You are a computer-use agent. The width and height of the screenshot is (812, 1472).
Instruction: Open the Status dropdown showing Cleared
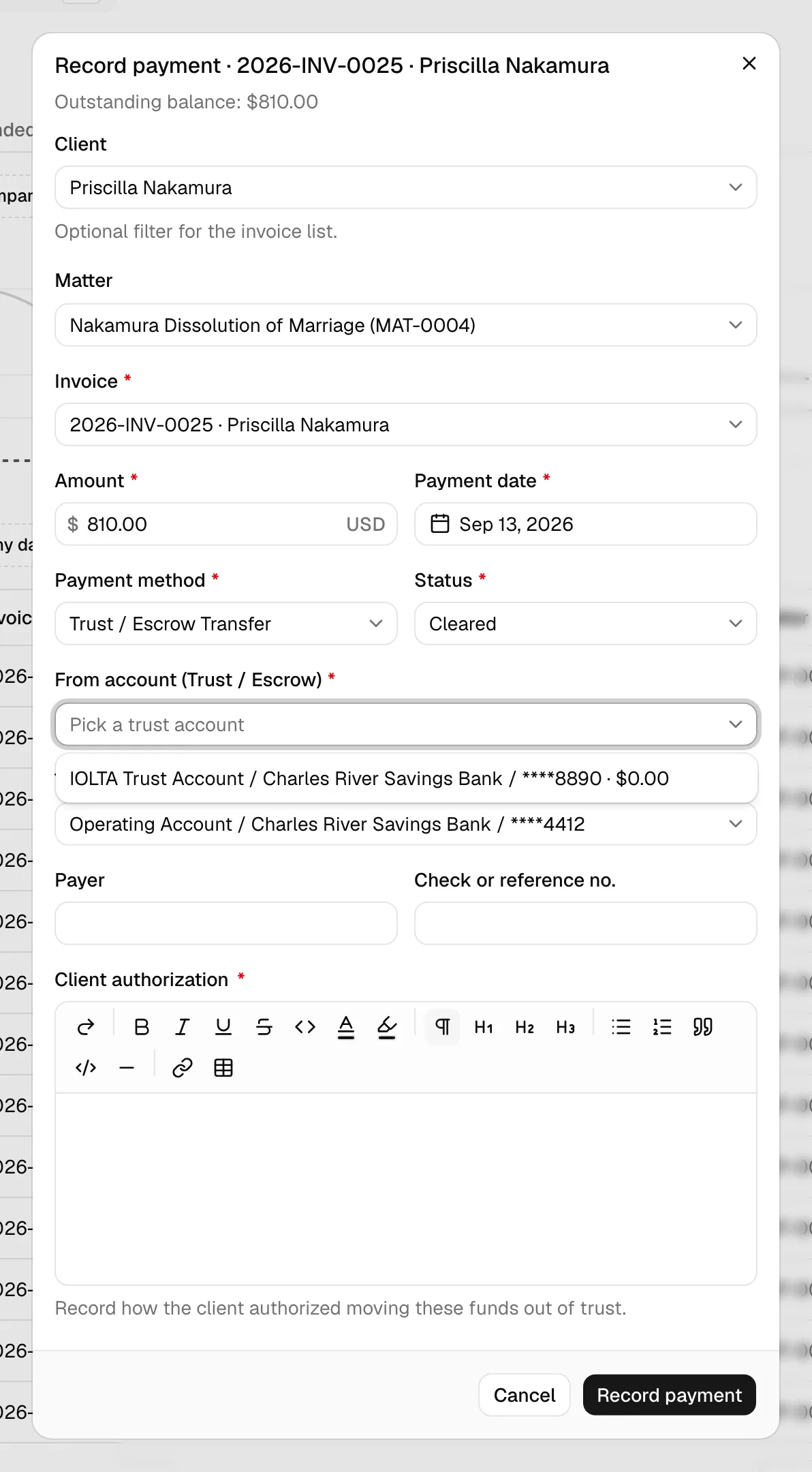586,624
